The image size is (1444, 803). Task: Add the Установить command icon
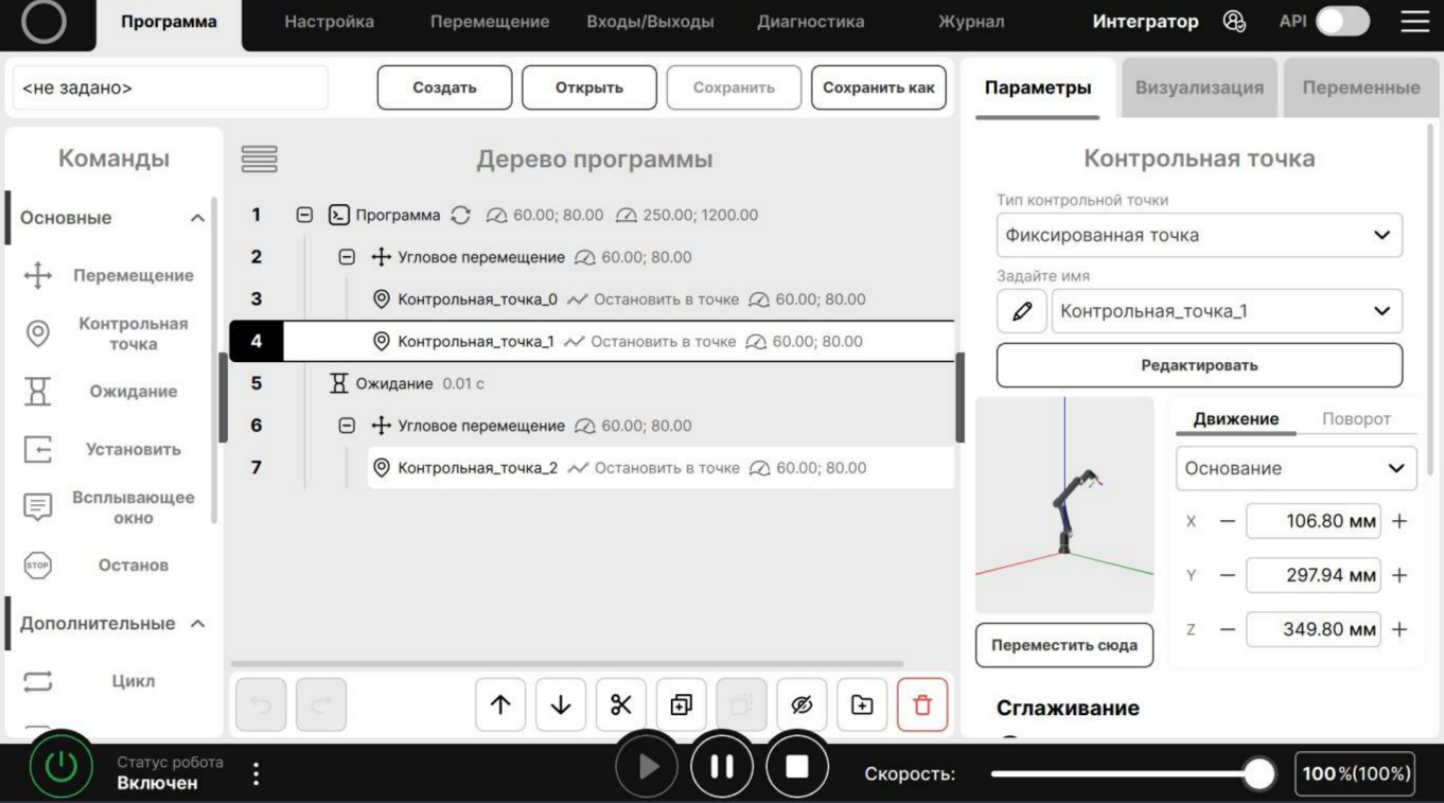(37, 450)
